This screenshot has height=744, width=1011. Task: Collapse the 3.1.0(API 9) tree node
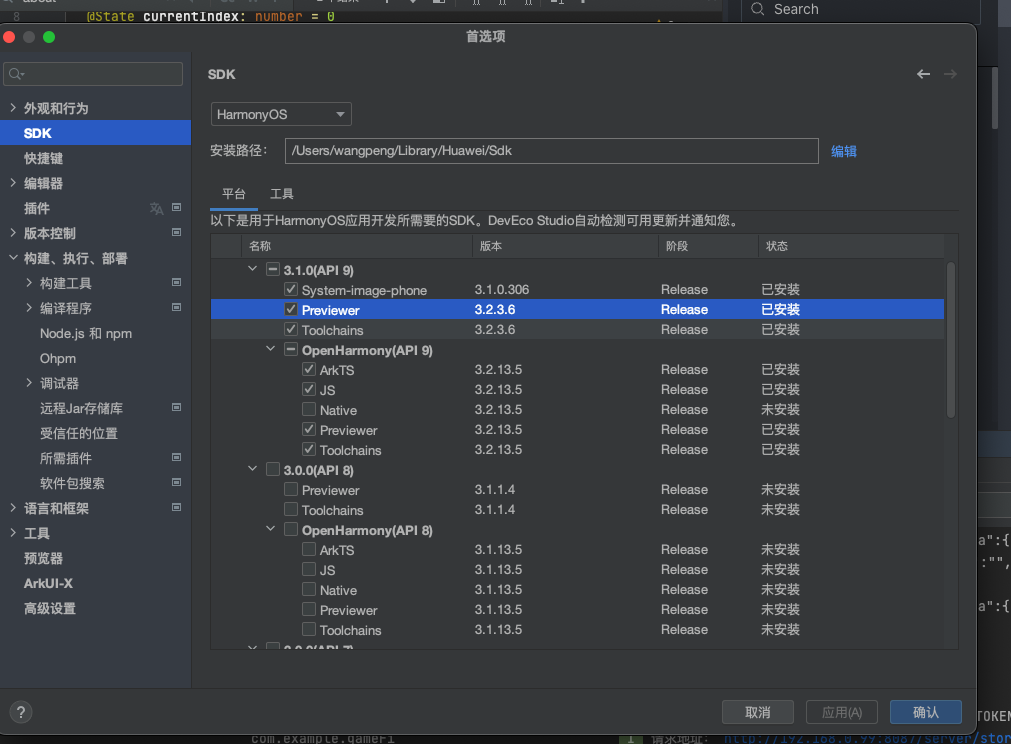click(253, 269)
